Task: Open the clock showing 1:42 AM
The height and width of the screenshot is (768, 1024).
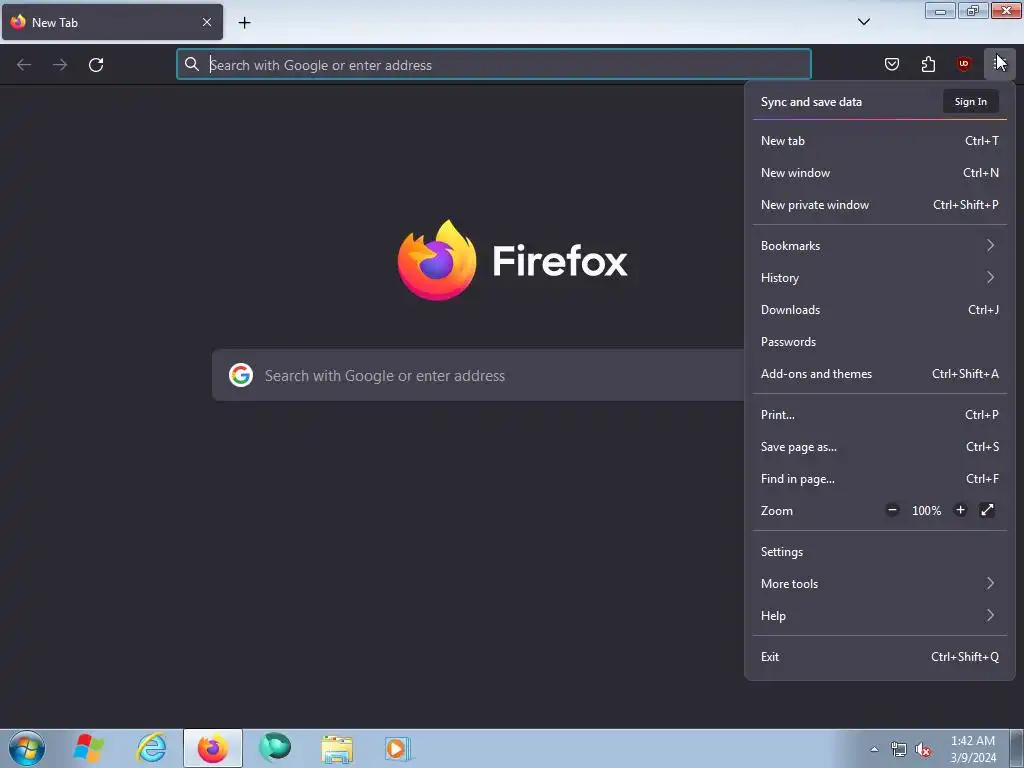Action: [972, 749]
